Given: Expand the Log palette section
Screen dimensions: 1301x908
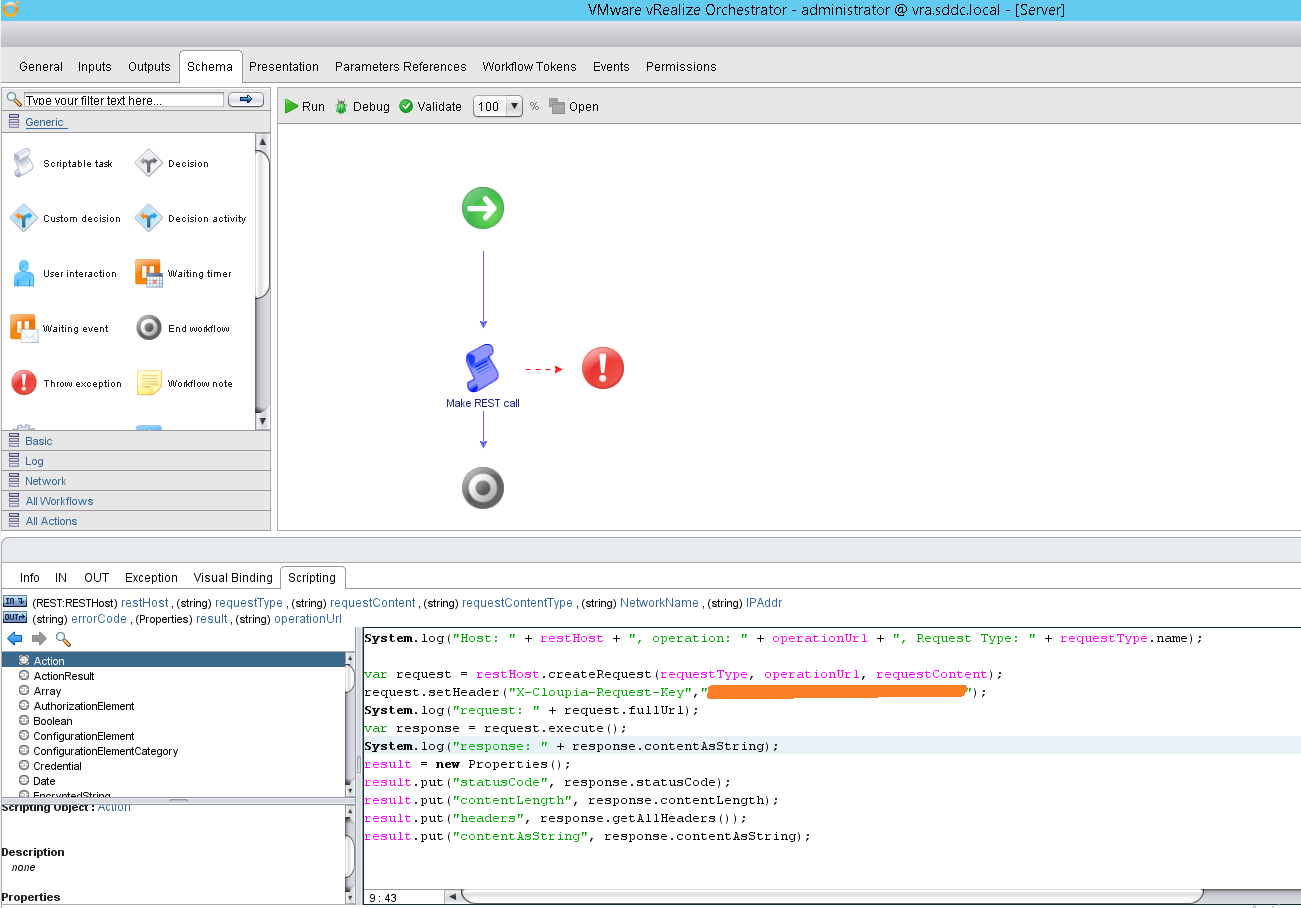Looking at the screenshot, I should coord(34,461).
